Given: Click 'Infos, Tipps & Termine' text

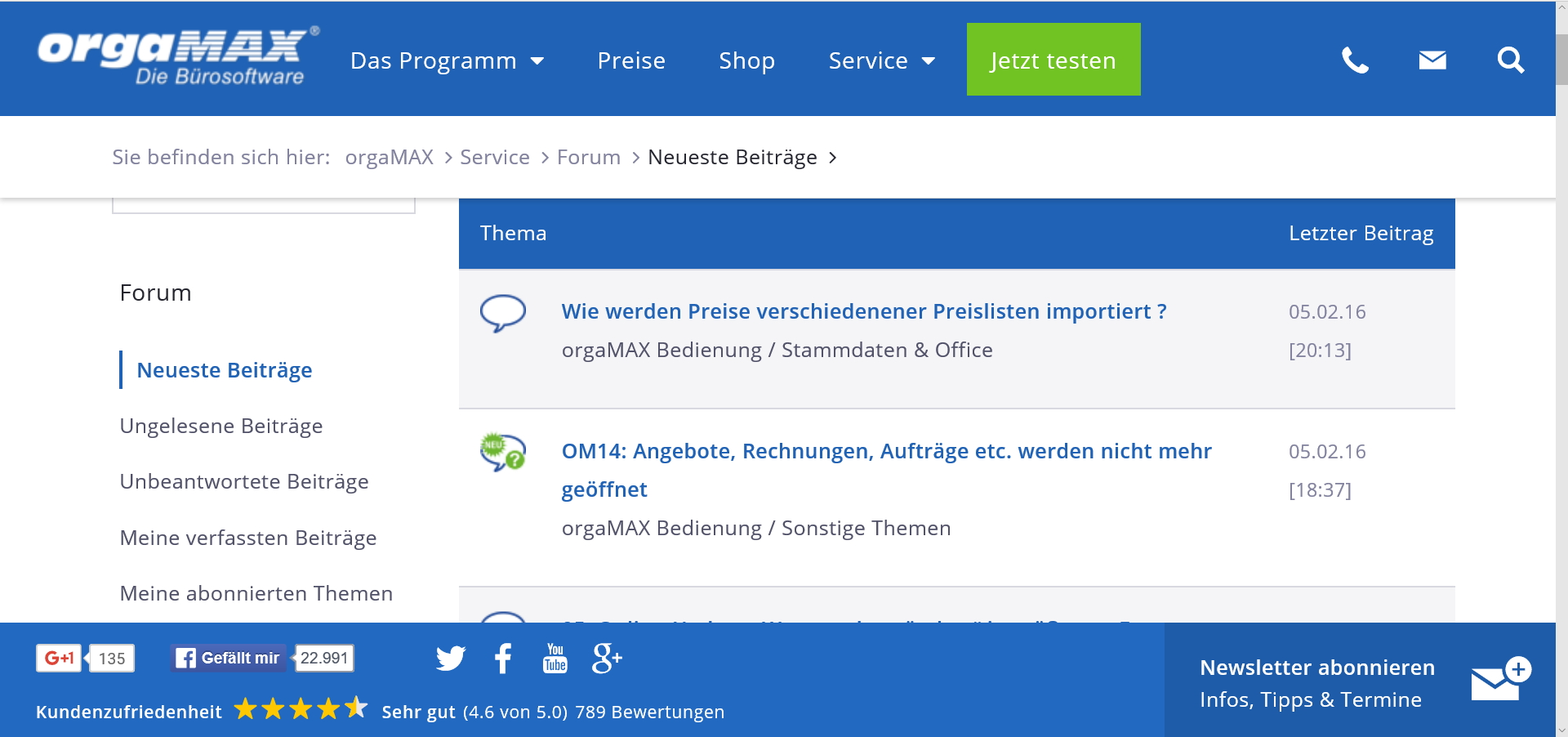Looking at the screenshot, I should click(x=1311, y=699).
